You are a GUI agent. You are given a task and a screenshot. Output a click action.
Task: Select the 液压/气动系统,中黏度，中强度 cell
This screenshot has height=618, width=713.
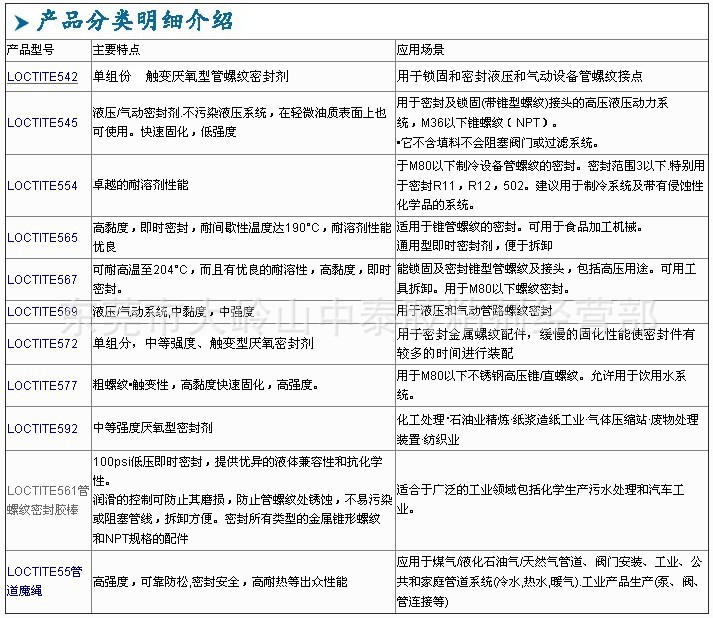tap(243, 312)
